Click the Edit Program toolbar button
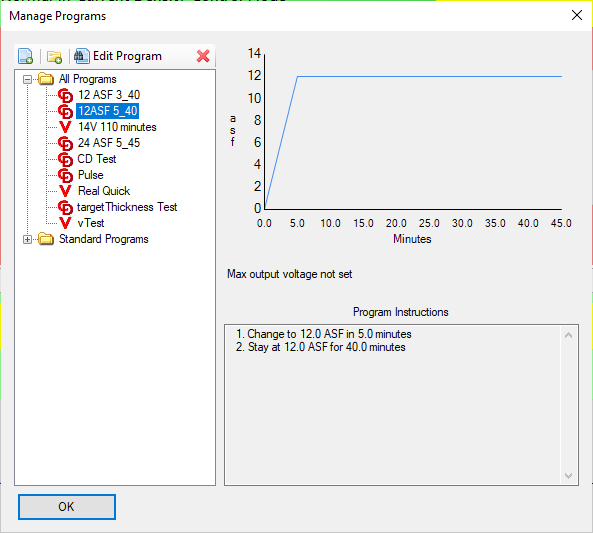This screenshot has height=533, width=593. coord(118,56)
